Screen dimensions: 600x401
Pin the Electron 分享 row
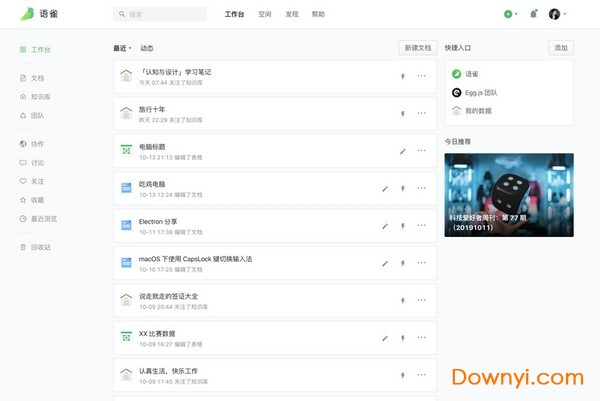[x=403, y=226]
